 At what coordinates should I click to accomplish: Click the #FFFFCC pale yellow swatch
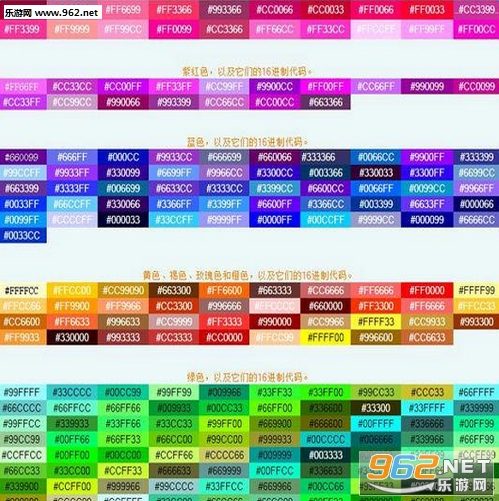[x=23, y=290]
